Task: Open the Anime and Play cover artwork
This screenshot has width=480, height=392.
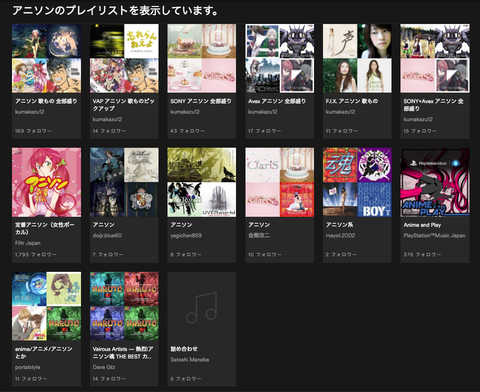Action: point(435,182)
